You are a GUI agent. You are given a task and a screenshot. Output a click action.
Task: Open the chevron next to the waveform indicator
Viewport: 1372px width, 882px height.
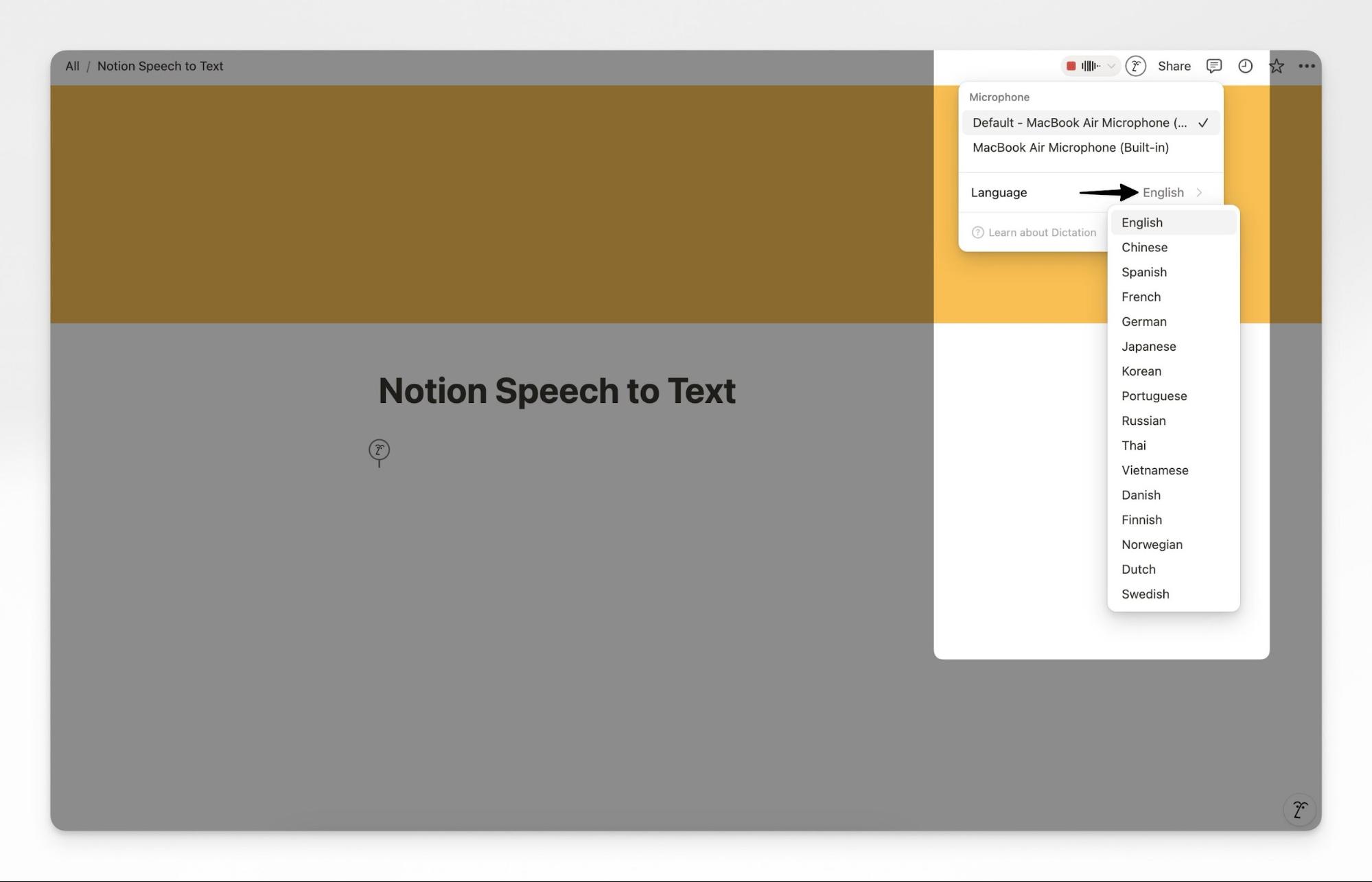pyautogui.click(x=1111, y=66)
